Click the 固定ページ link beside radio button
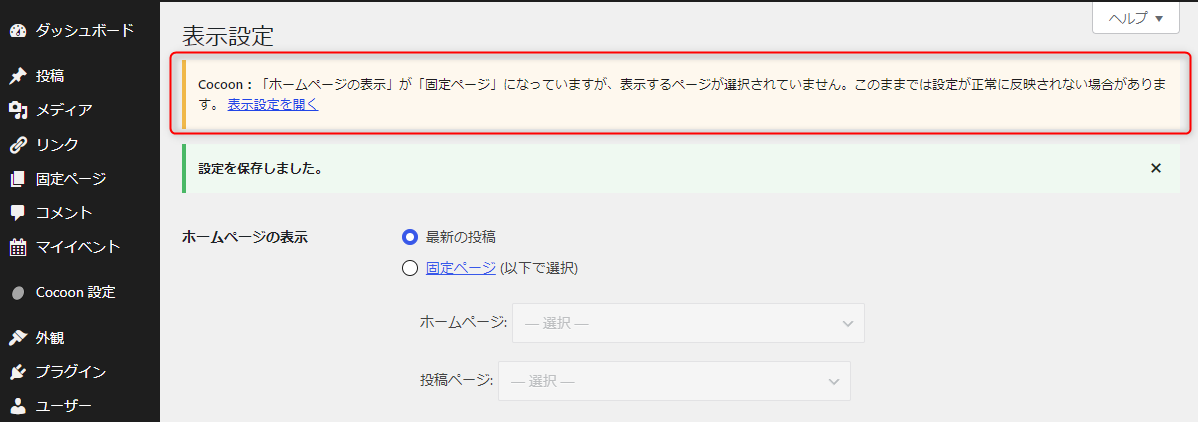This screenshot has width=1198, height=422. [x=460, y=267]
